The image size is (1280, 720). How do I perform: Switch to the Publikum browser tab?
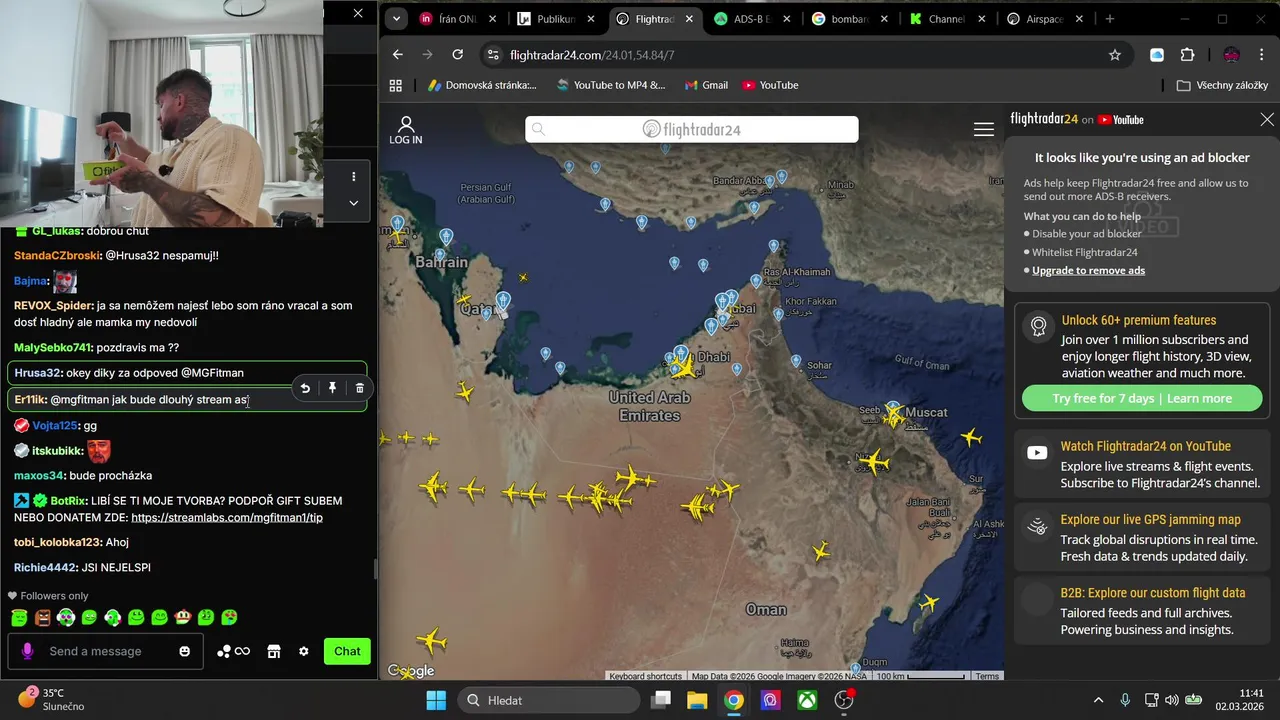pos(555,19)
